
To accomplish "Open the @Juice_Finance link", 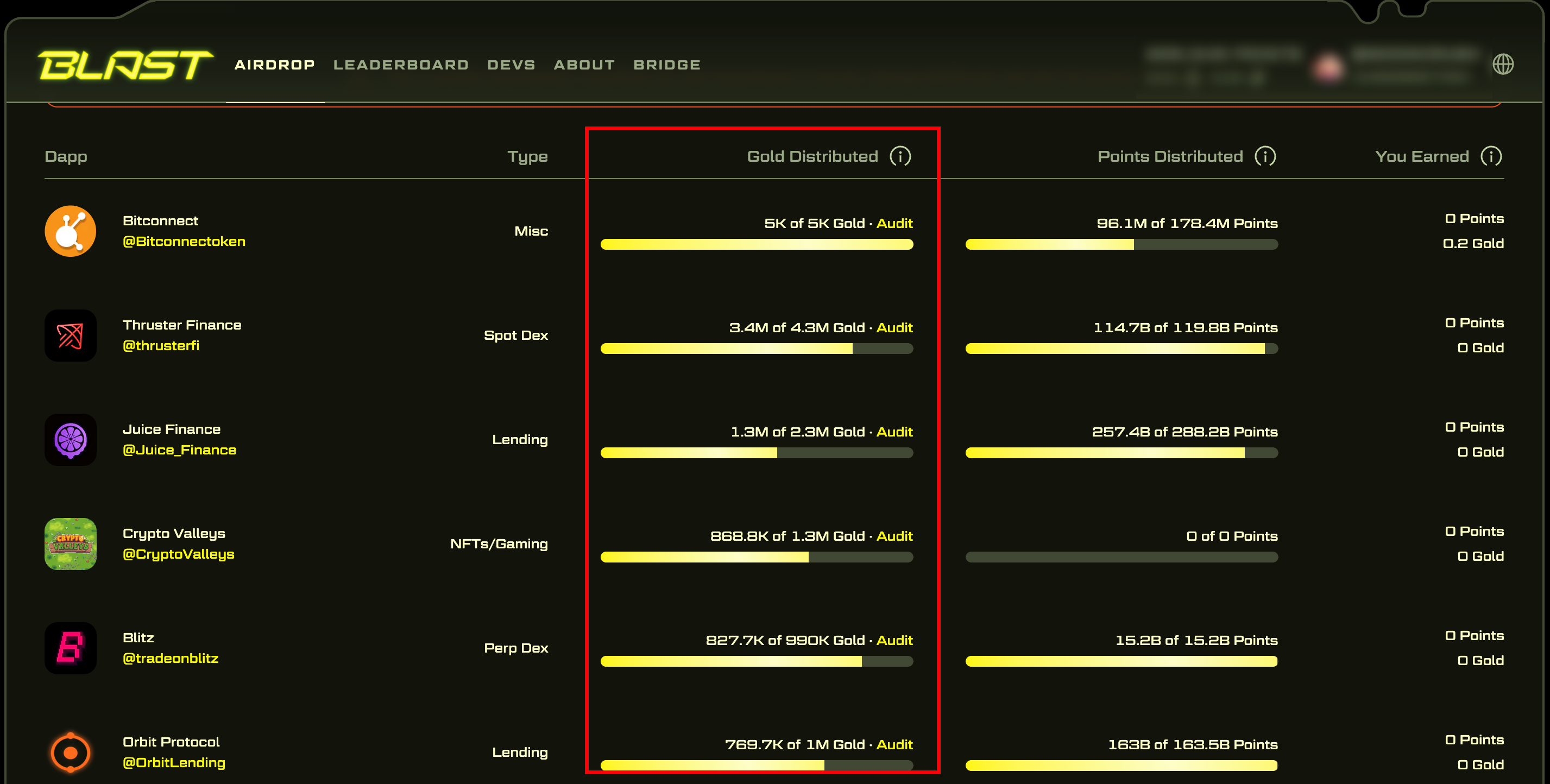I will point(179,450).
